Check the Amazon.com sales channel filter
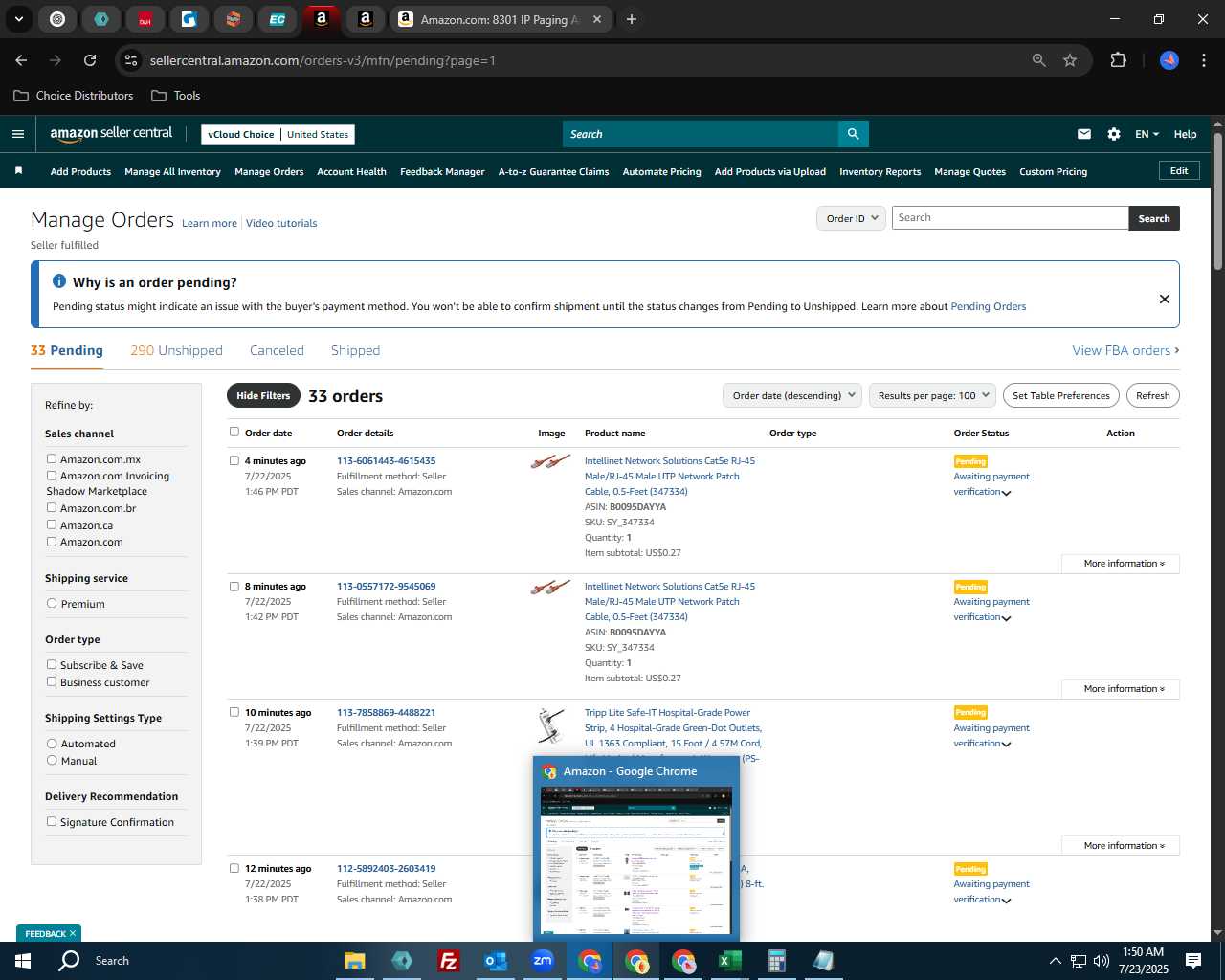 pos(52,541)
